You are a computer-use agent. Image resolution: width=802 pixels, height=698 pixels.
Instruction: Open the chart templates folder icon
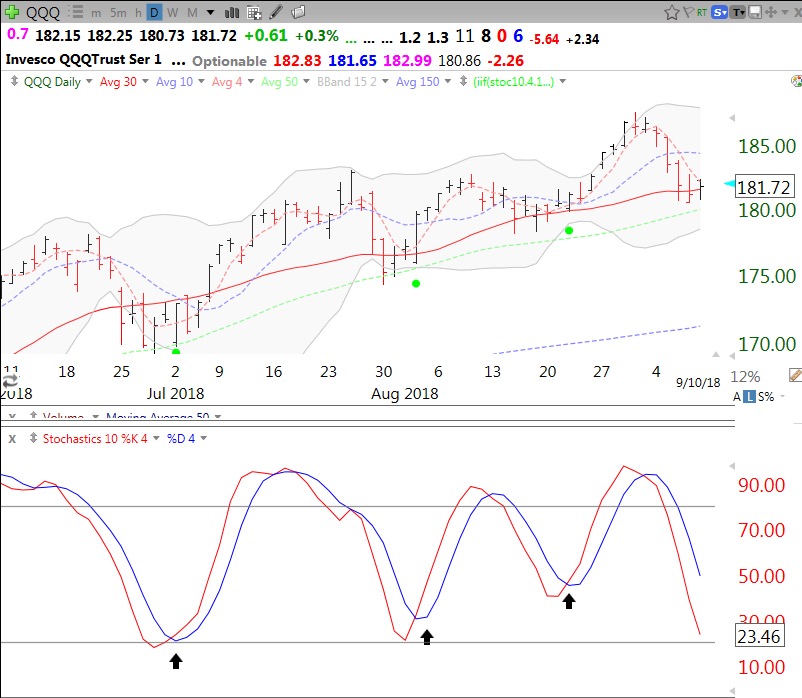298,12
